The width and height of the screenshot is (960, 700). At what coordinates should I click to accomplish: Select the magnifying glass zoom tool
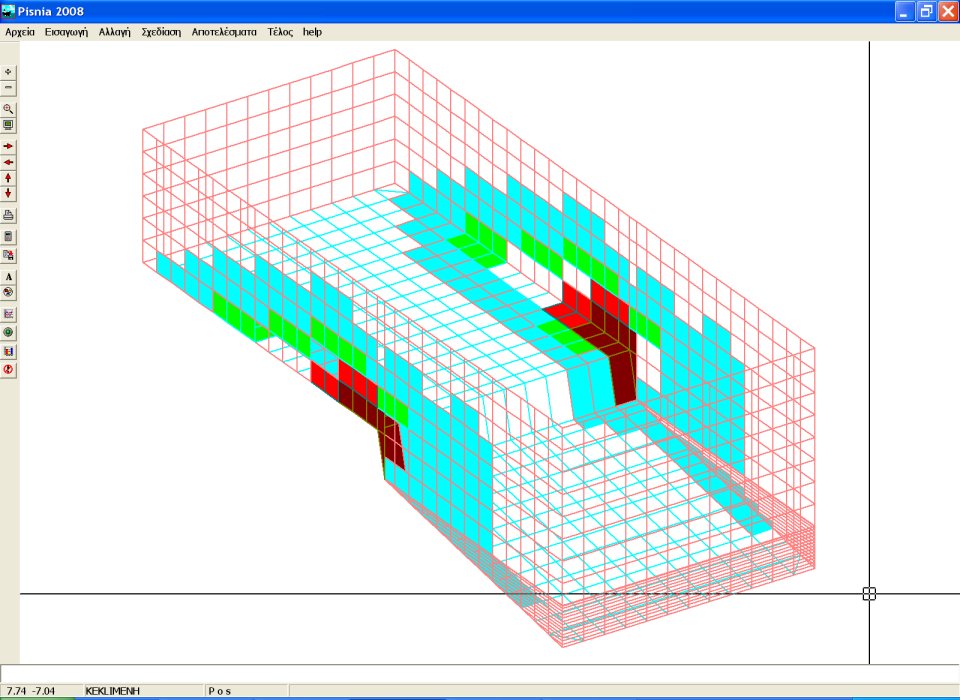9,109
